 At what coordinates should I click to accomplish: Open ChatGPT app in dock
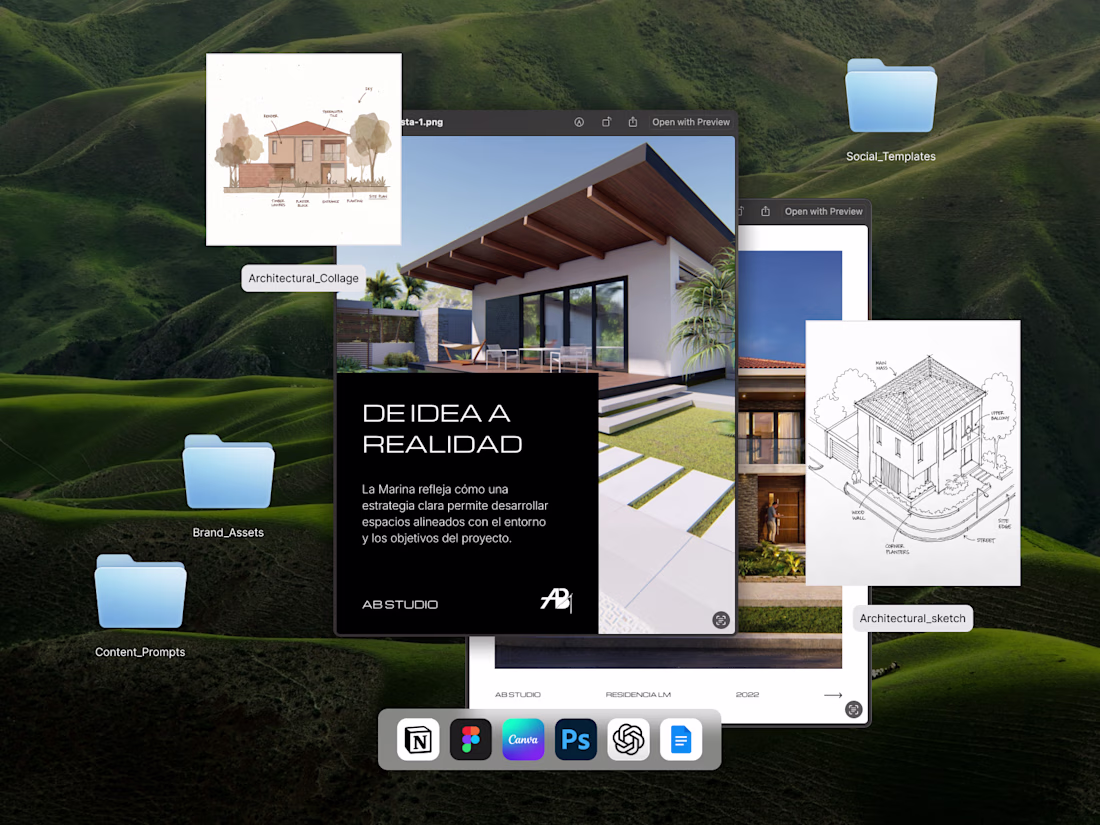629,739
